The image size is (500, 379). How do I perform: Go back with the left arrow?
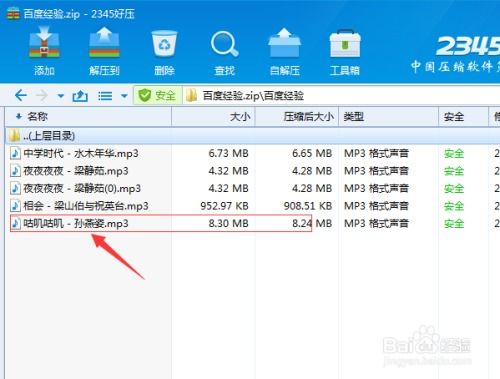pyautogui.click(x=21, y=96)
